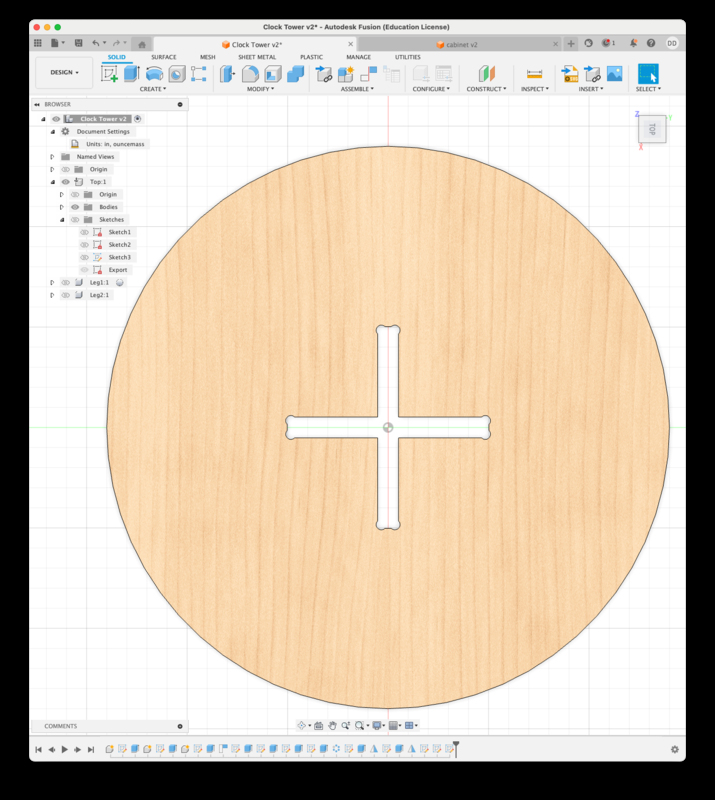This screenshot has width=715, height=800.
Task: Show the Sketches folder via eye icon
Action: click(x=75, y=219)
